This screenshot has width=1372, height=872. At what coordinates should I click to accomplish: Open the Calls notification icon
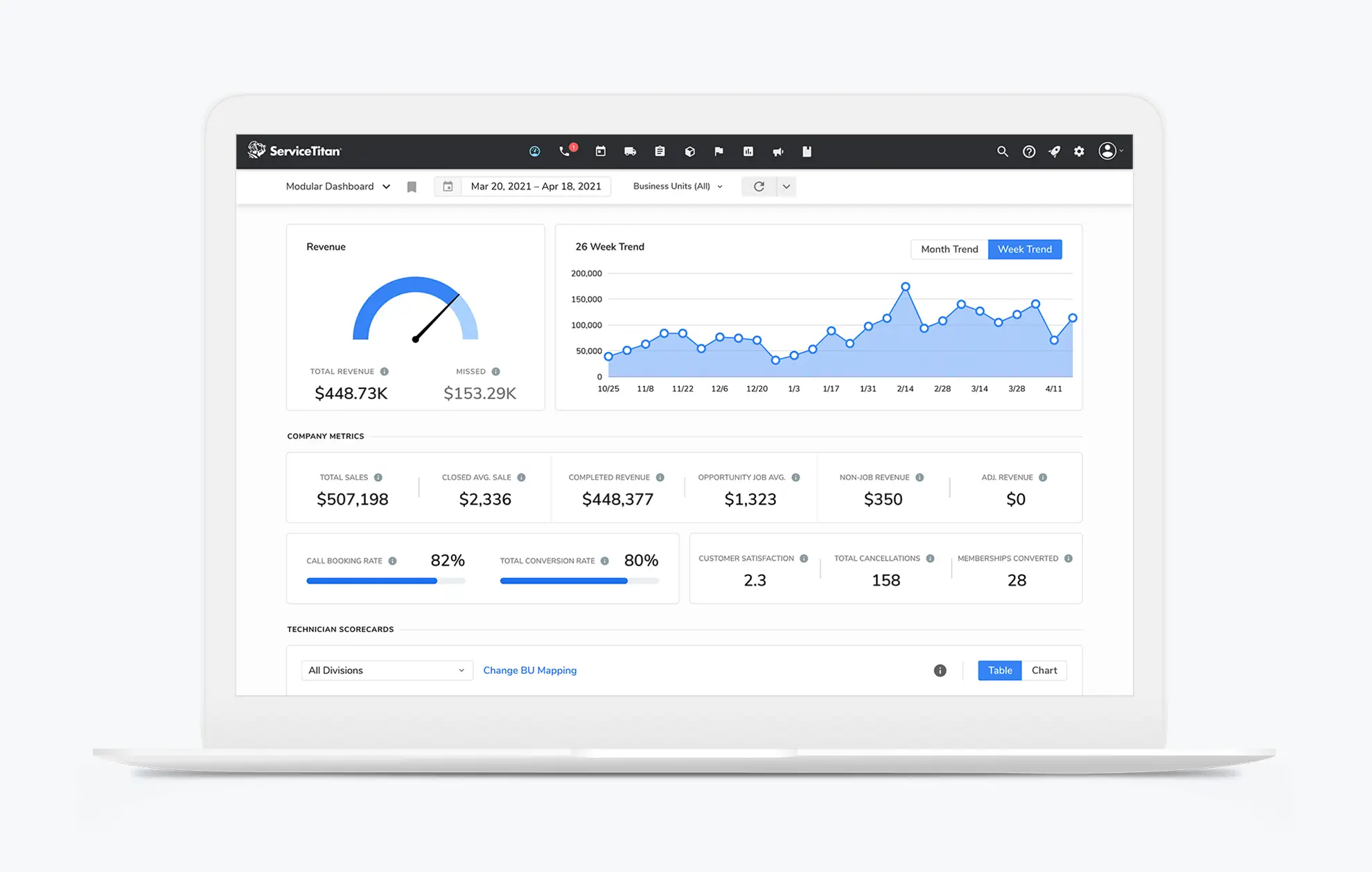click(x=566, y=151)
